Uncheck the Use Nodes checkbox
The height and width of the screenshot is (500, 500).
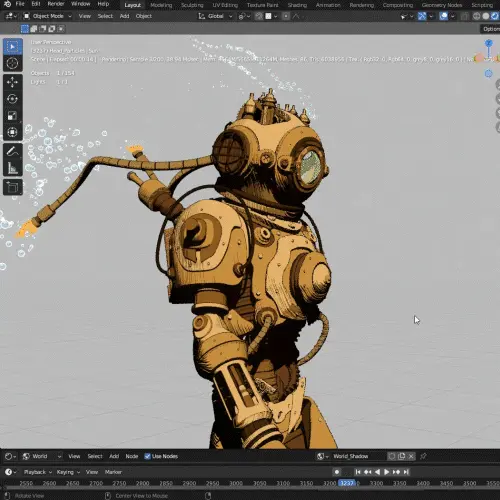(x=147, y=456)
